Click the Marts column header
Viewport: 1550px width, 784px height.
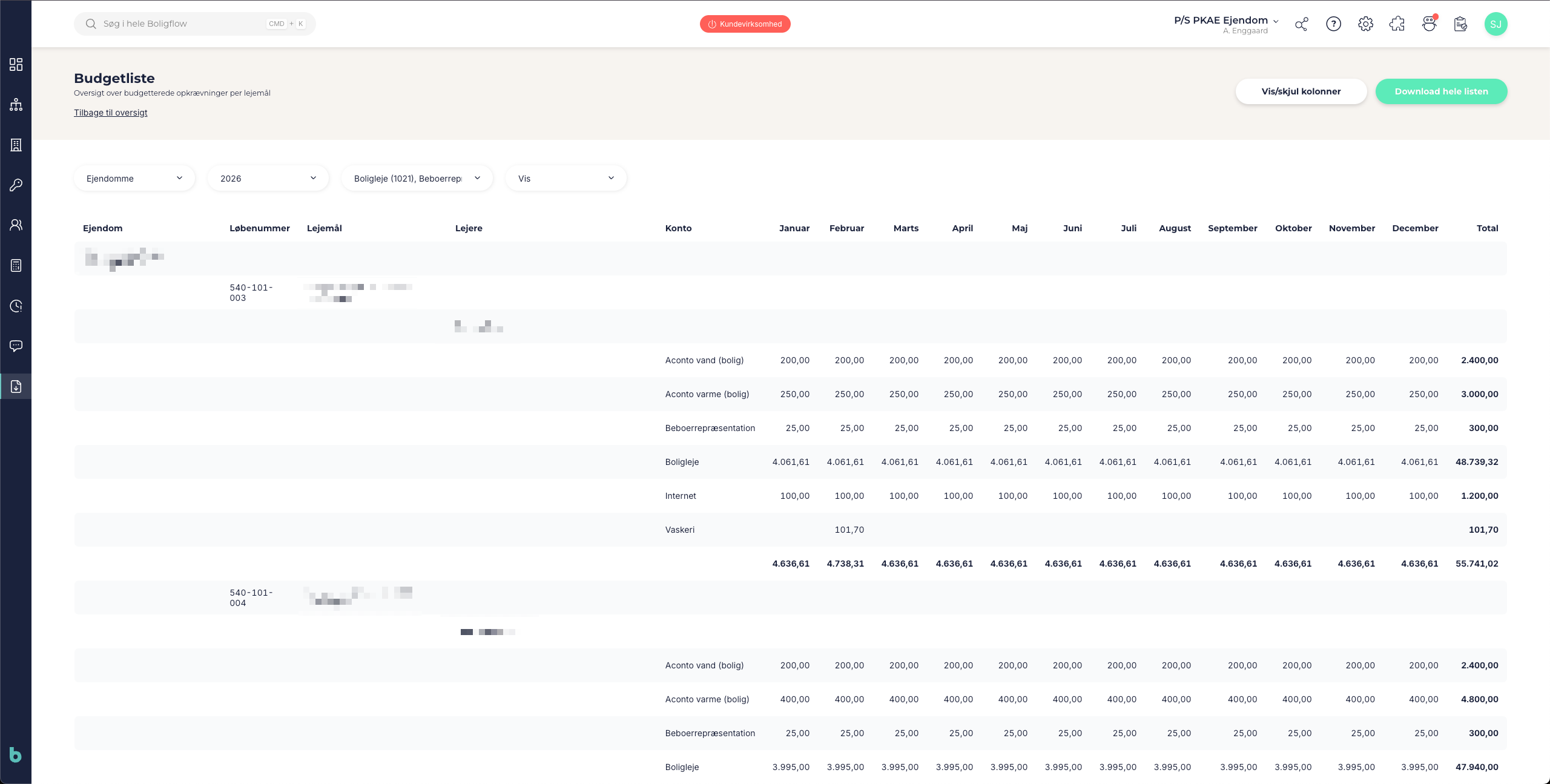[x=906, y=228]
